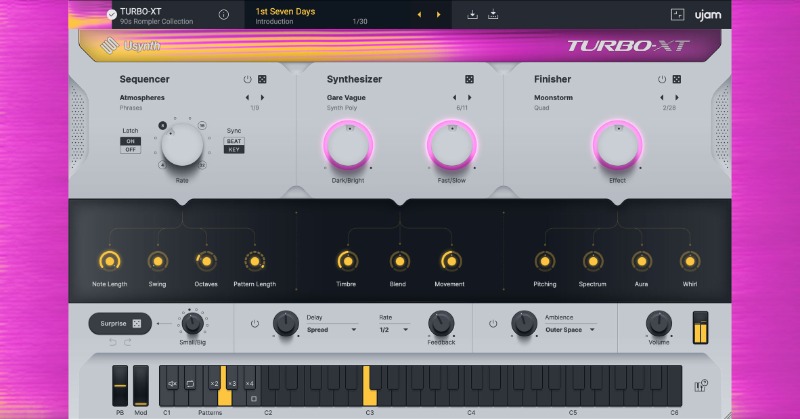The height and width of the screenshot is (419, 800).
Task: Click the Mod wheel
Action: [141, 386]
